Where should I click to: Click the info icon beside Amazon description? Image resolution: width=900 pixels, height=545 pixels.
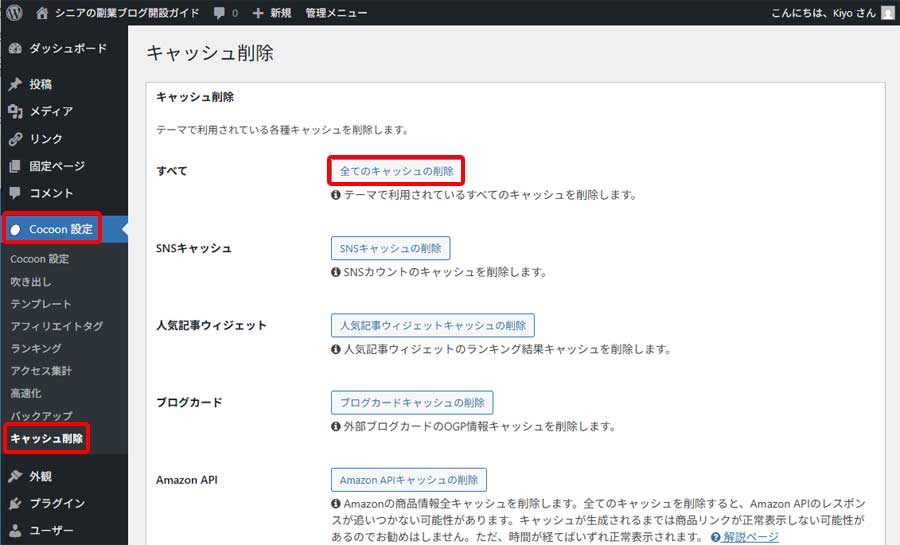(336, 504)
